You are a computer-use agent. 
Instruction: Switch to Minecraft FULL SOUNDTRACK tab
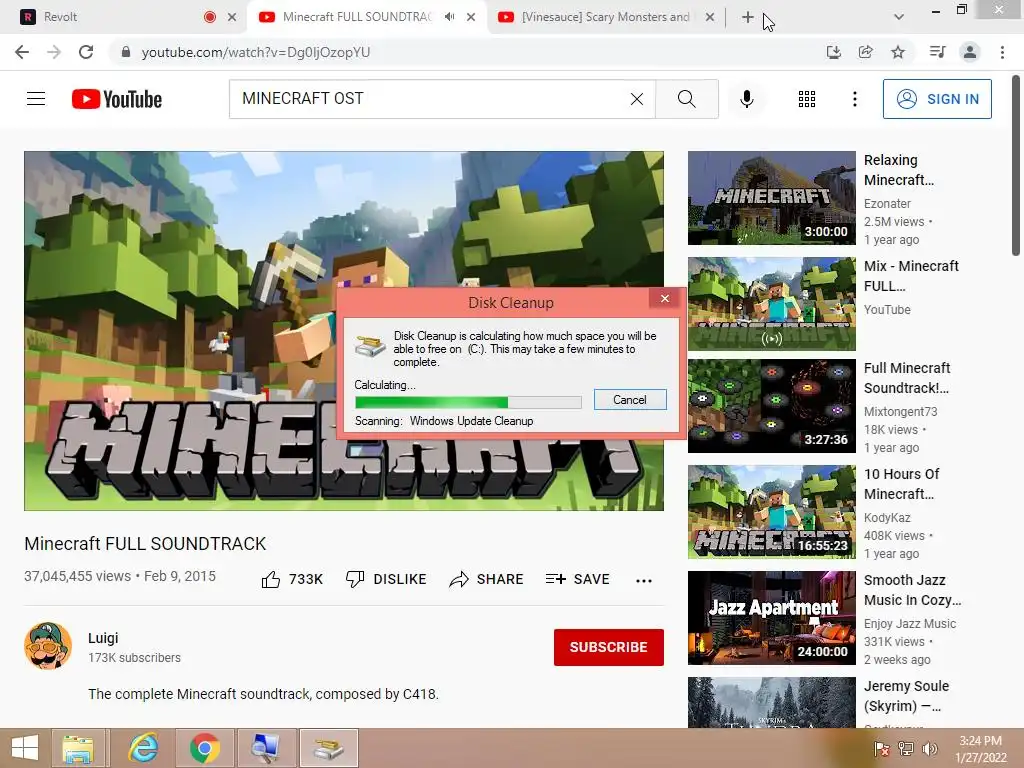[357, 17]
